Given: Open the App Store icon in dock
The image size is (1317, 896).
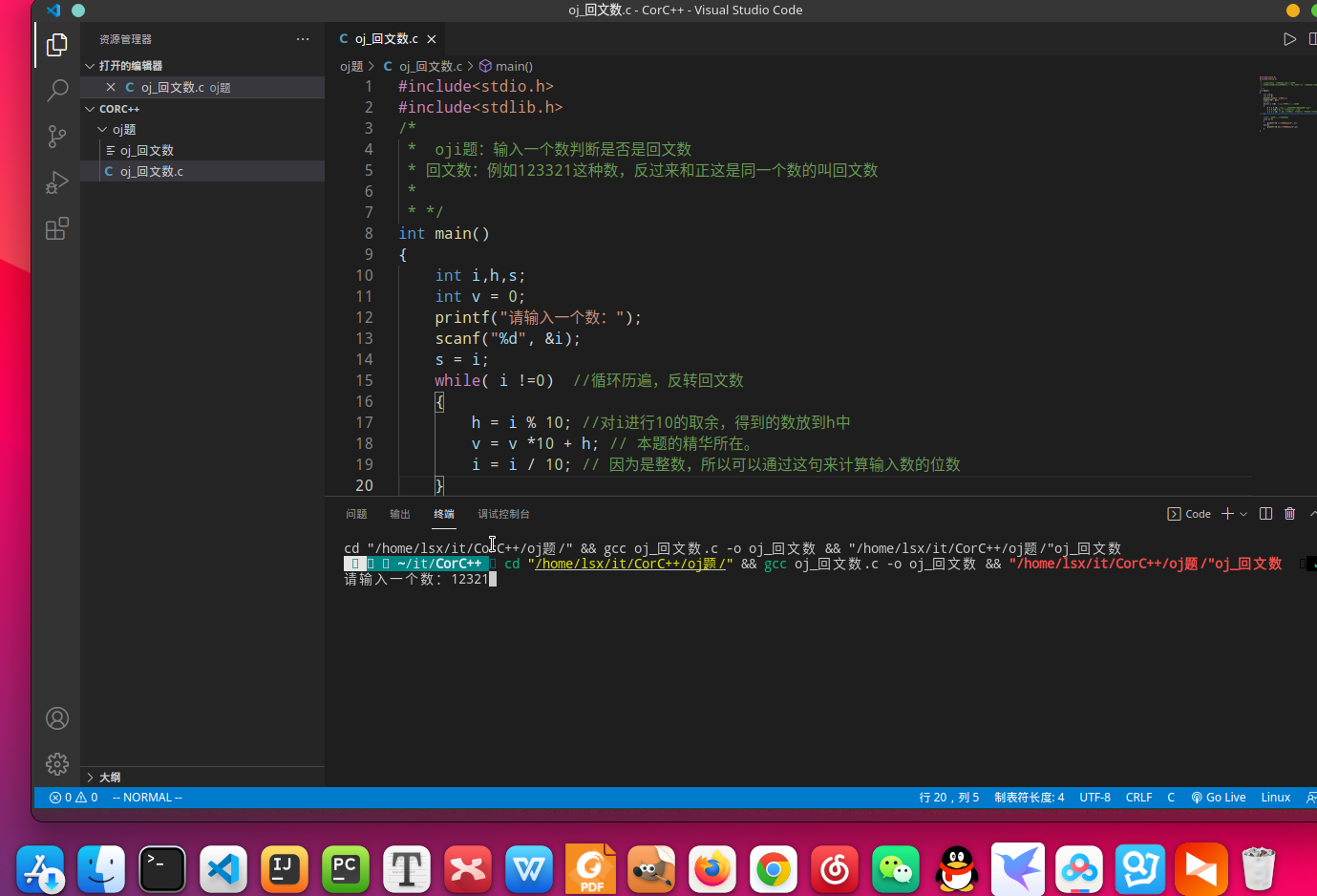Looking at the screenshot, I should [40, 869].
